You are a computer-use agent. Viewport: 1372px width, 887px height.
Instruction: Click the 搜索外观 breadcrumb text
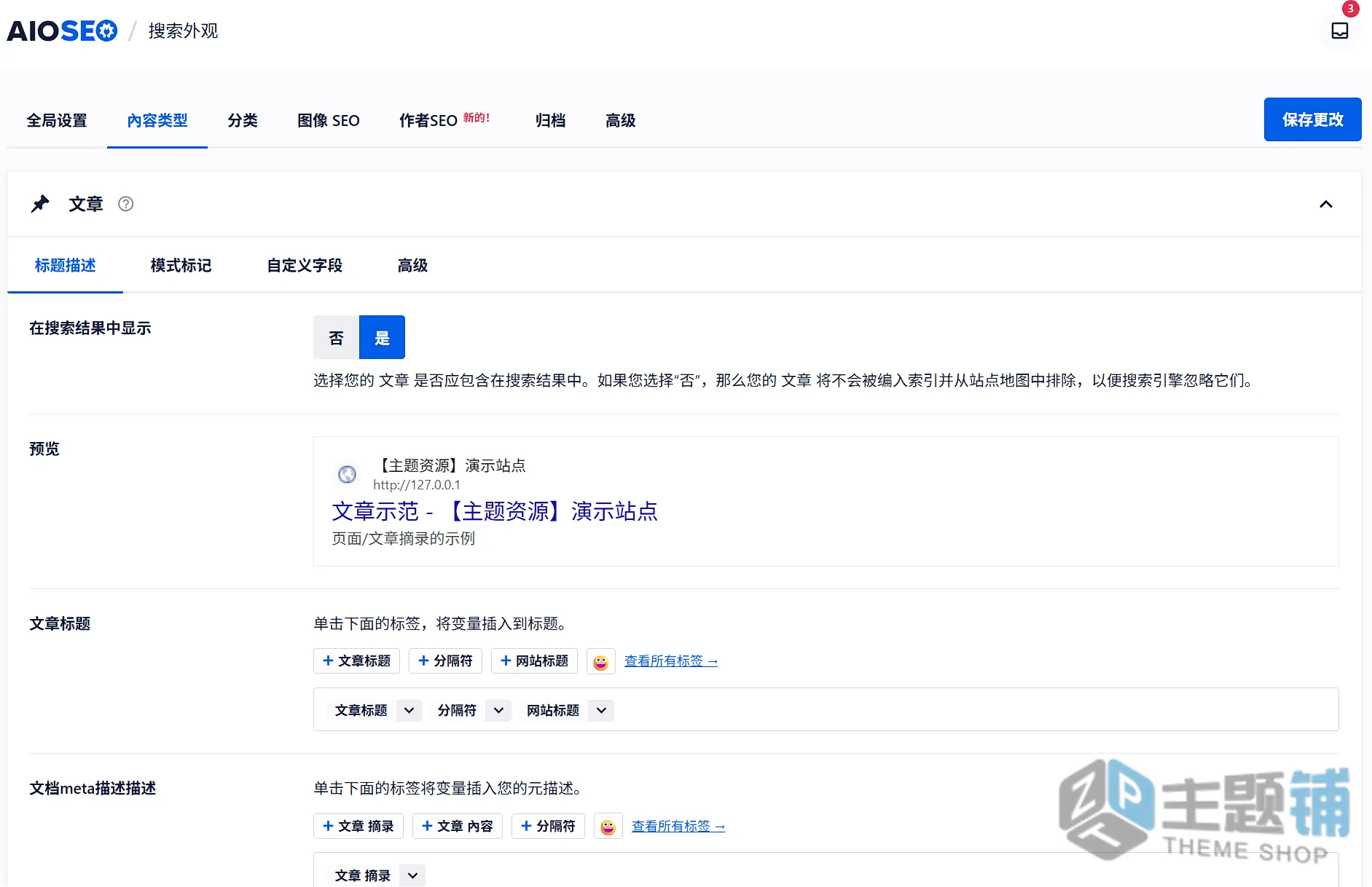pyautogui.click(x=184, y=31)
